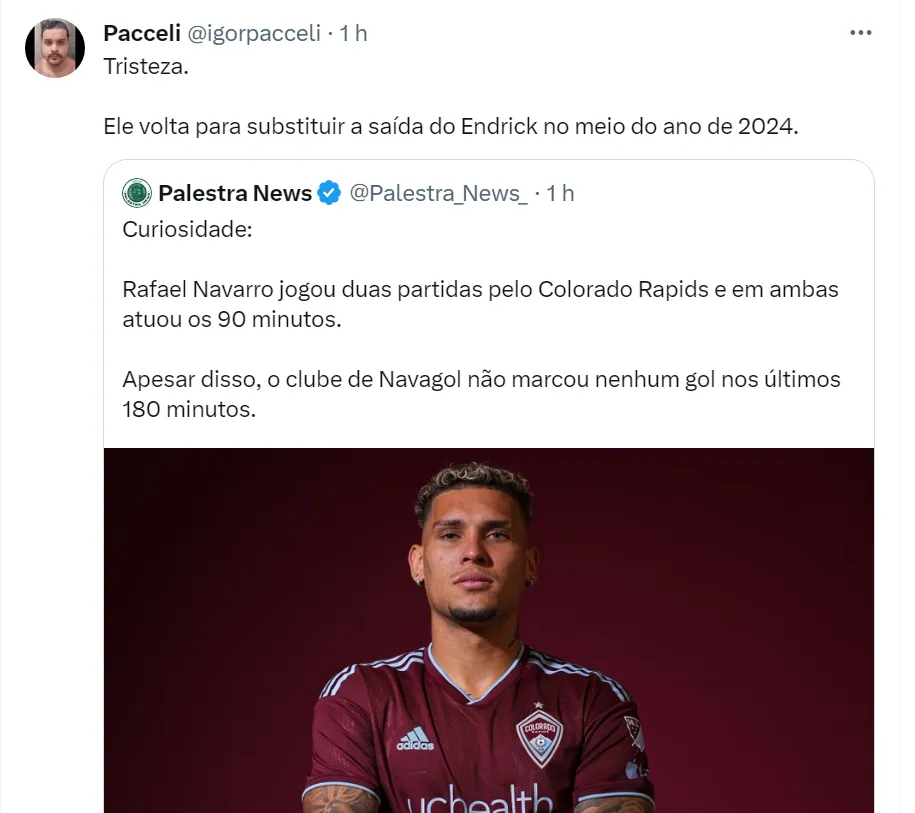This screenshot has width=915, height=813.
Task: Click the adidas logo on the jersey
Action: pos(414,739)
